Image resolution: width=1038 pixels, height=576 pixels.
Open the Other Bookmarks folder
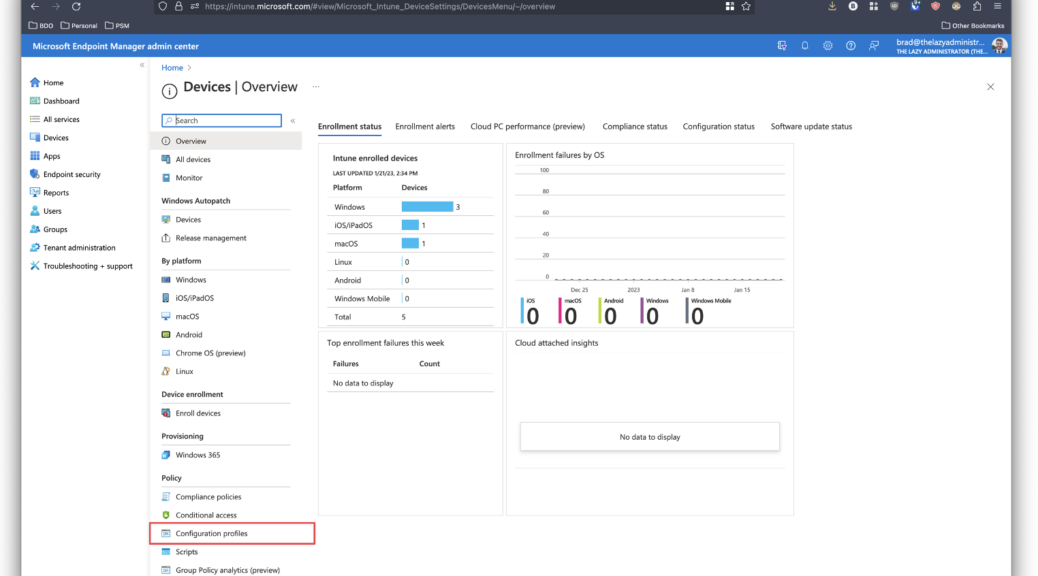[x=973, y=26]
